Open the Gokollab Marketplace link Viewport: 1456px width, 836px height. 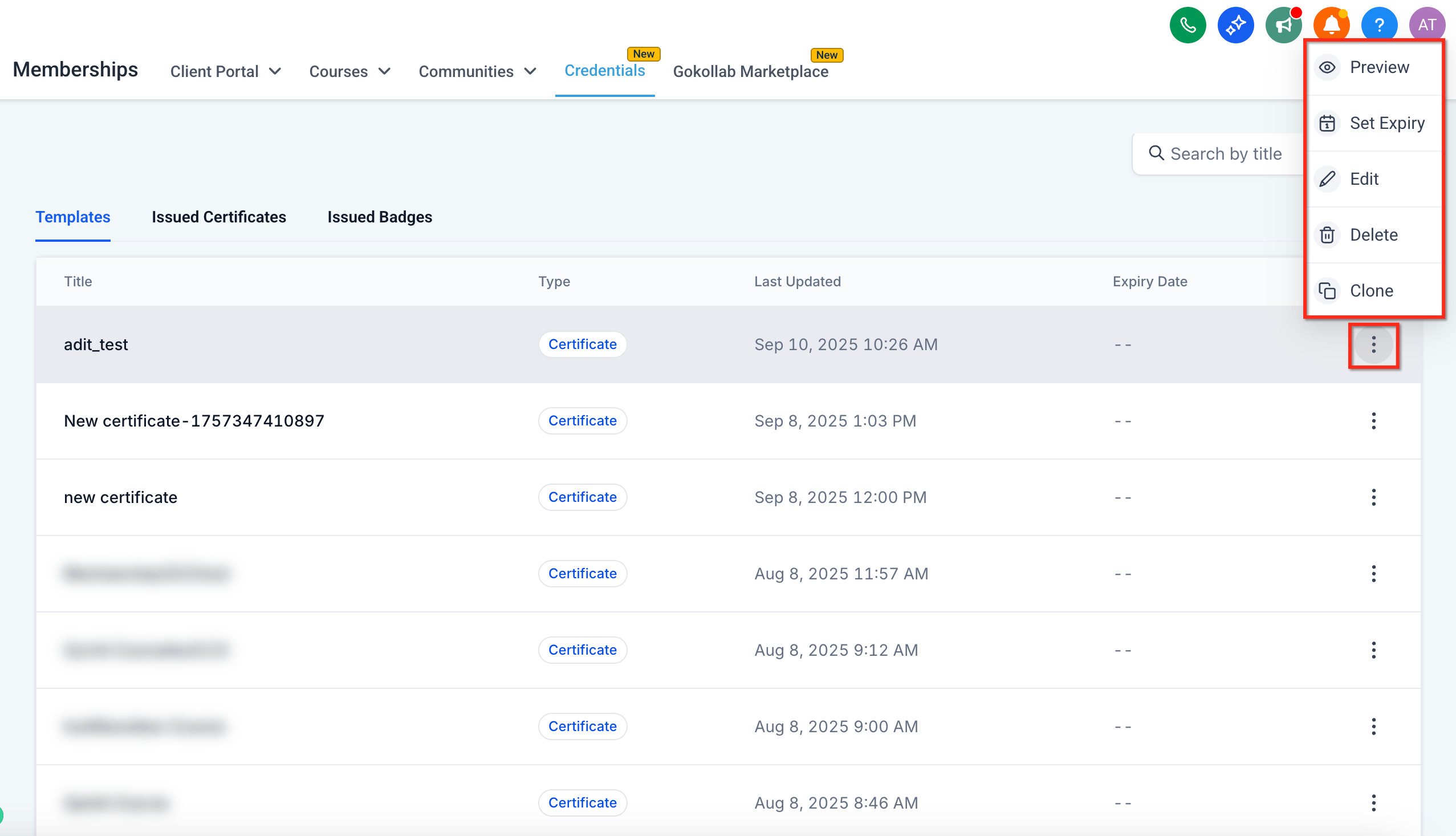(x=750, y=72)
